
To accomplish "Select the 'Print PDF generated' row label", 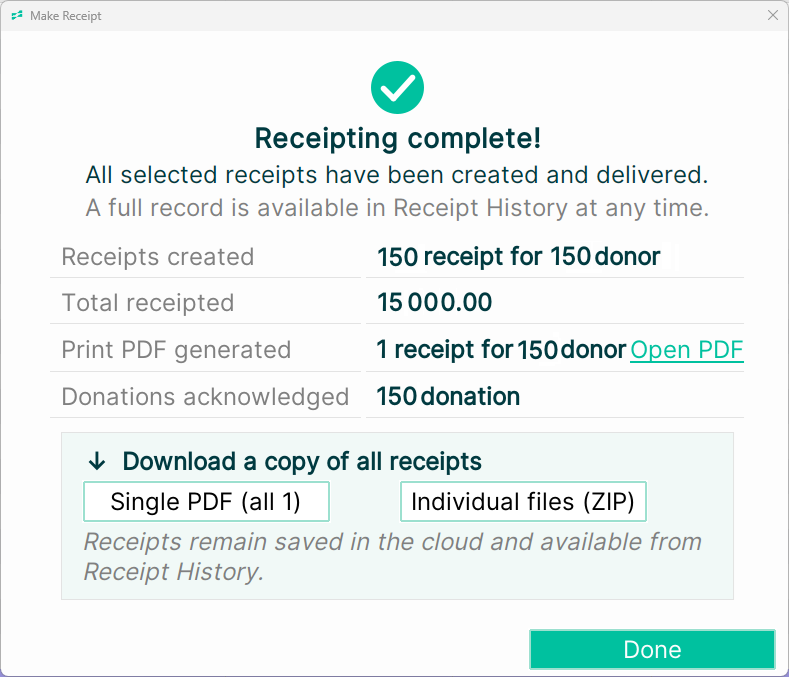I will pos(176,350).
